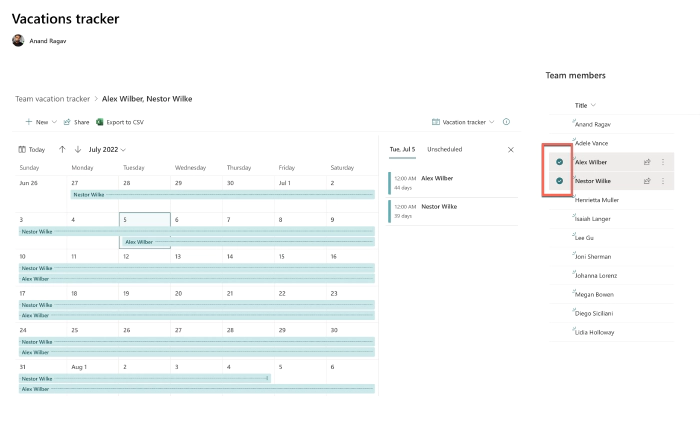Export the list to CSV
This screenshot has height=422, width=700.
pyautogui.click(x=120, y=122)
